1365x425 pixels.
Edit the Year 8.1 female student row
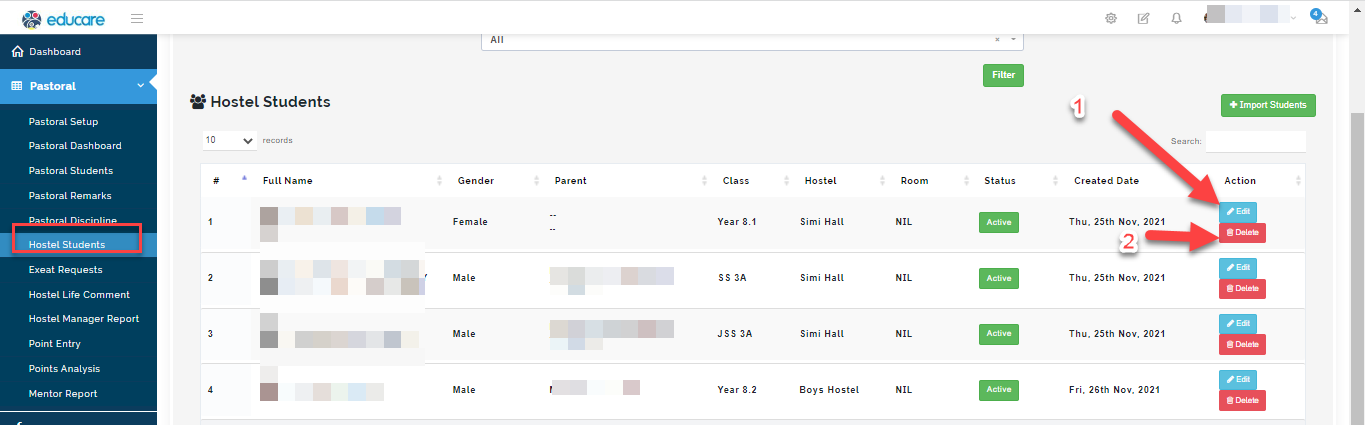(1238, 212)
